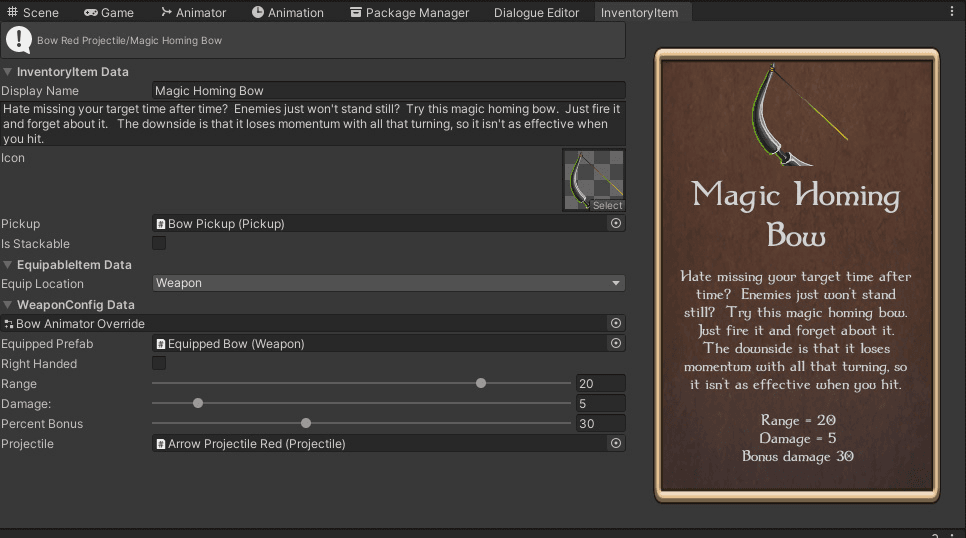Switch to the Animator tab
The image size is (966, 538).
point(194,12)
